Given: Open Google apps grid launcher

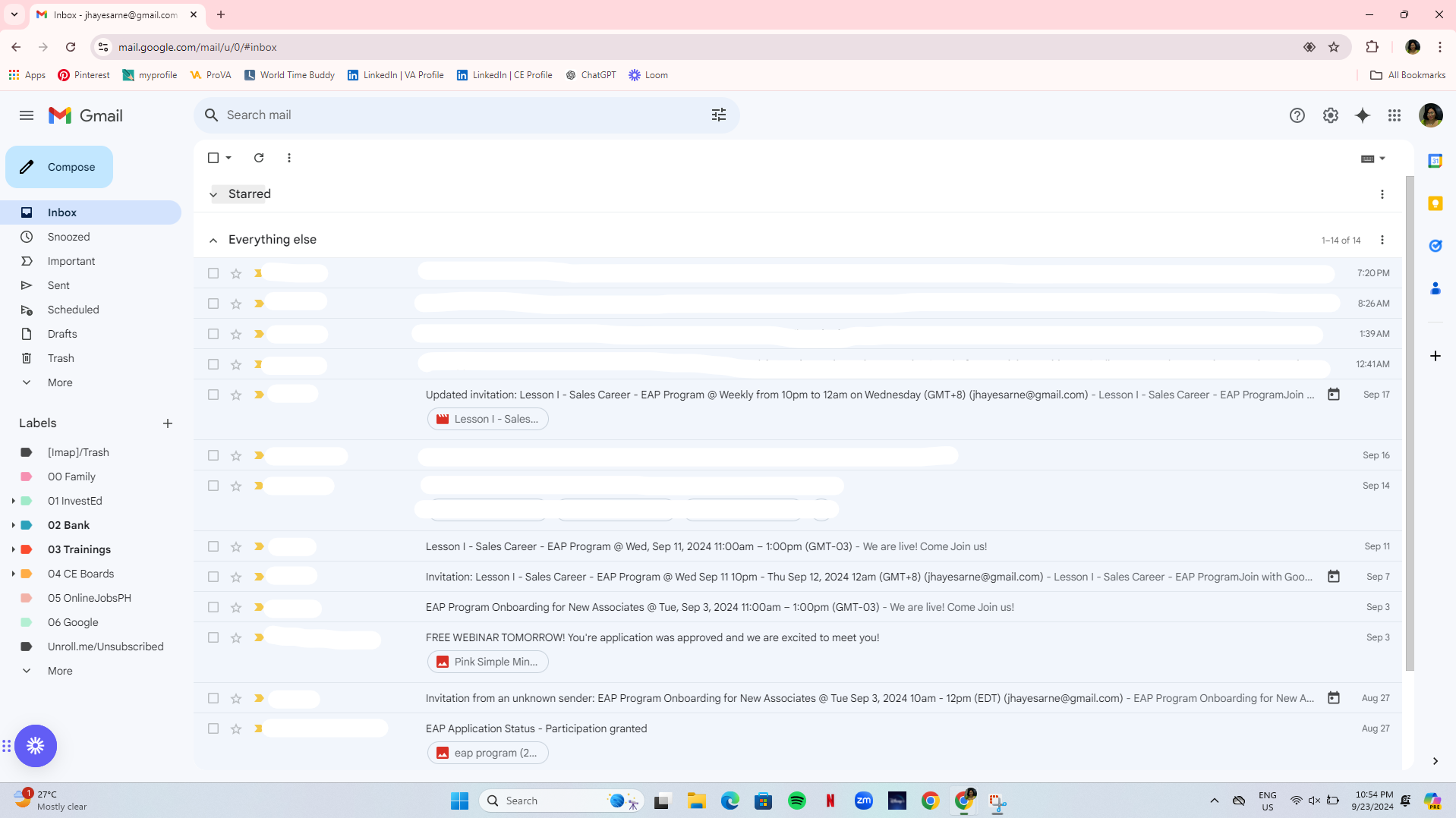Looking at the screenshot, I should [x=1395, y=115].
